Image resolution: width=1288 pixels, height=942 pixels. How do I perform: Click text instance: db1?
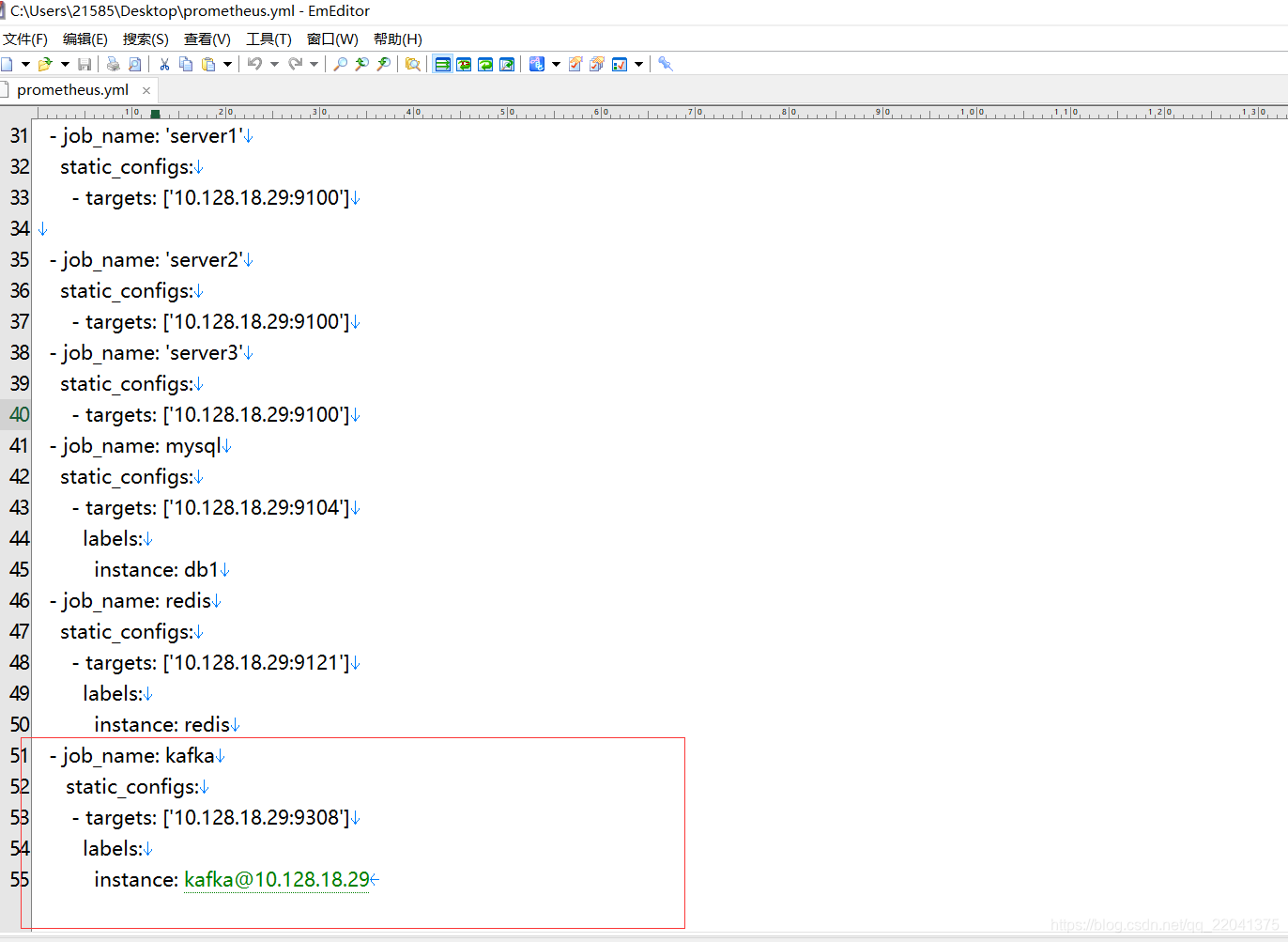[x=157, y=569]
